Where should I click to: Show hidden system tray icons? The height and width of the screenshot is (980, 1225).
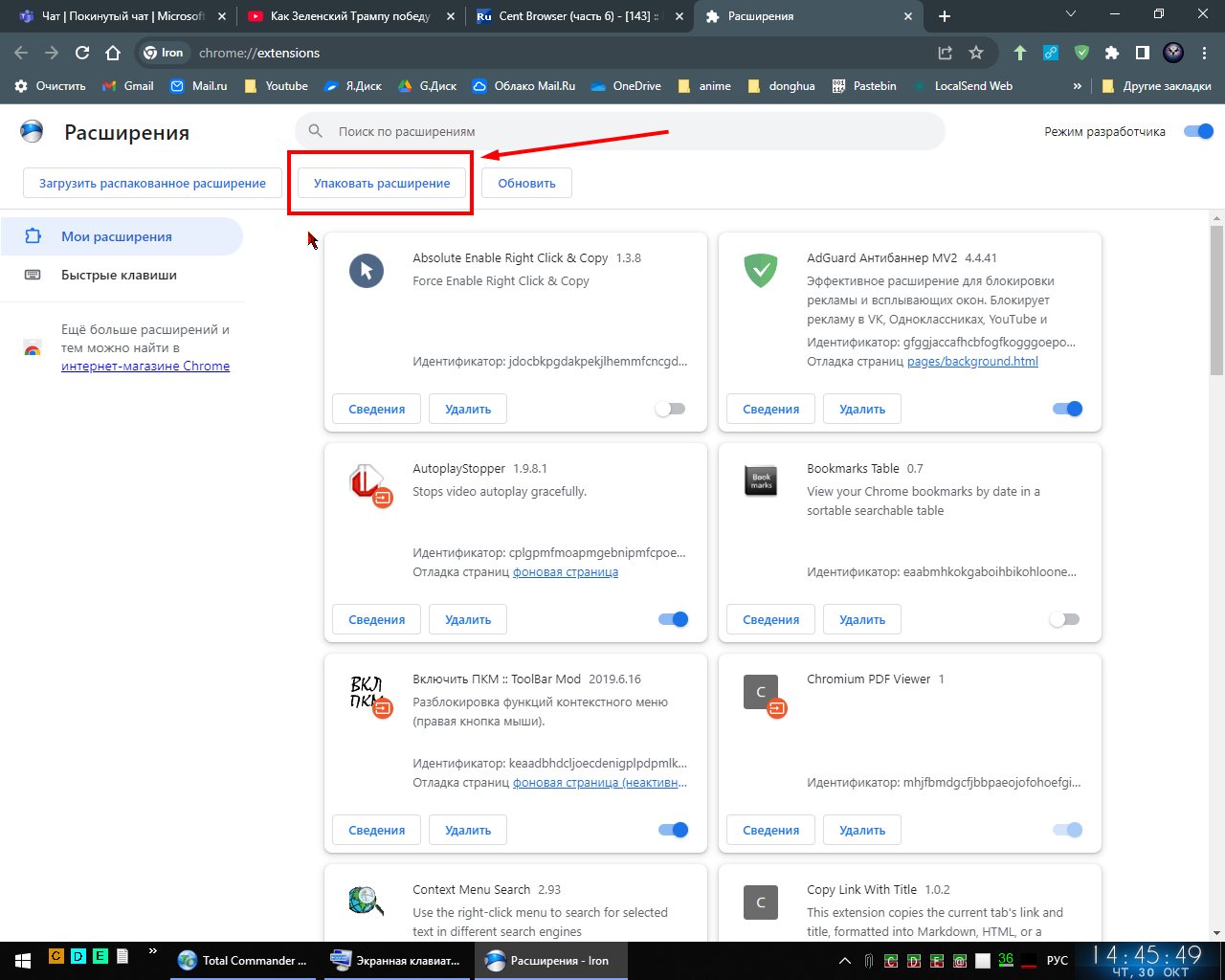(844, 960)
